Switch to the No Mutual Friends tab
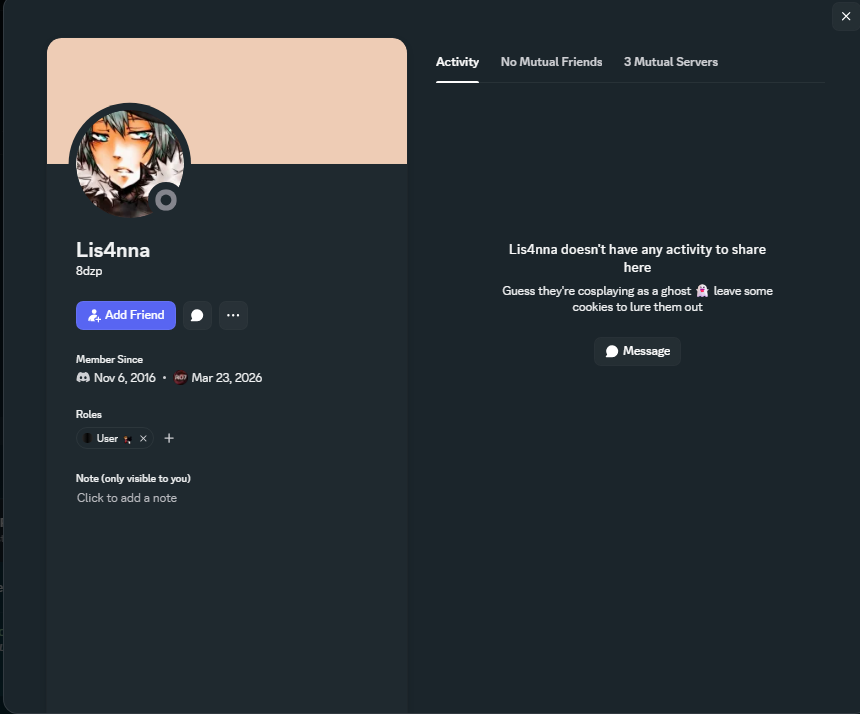 click(x=551, y=62)
